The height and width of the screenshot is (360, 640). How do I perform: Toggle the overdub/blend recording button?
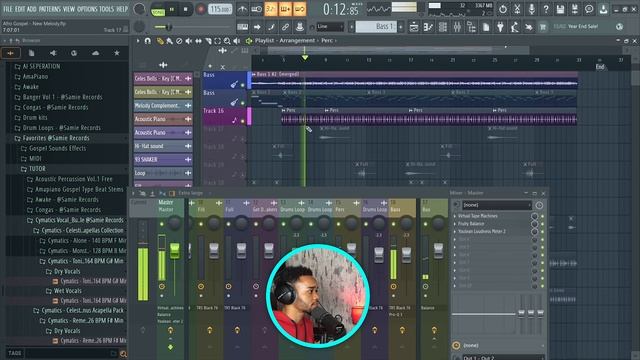[285, 9]
